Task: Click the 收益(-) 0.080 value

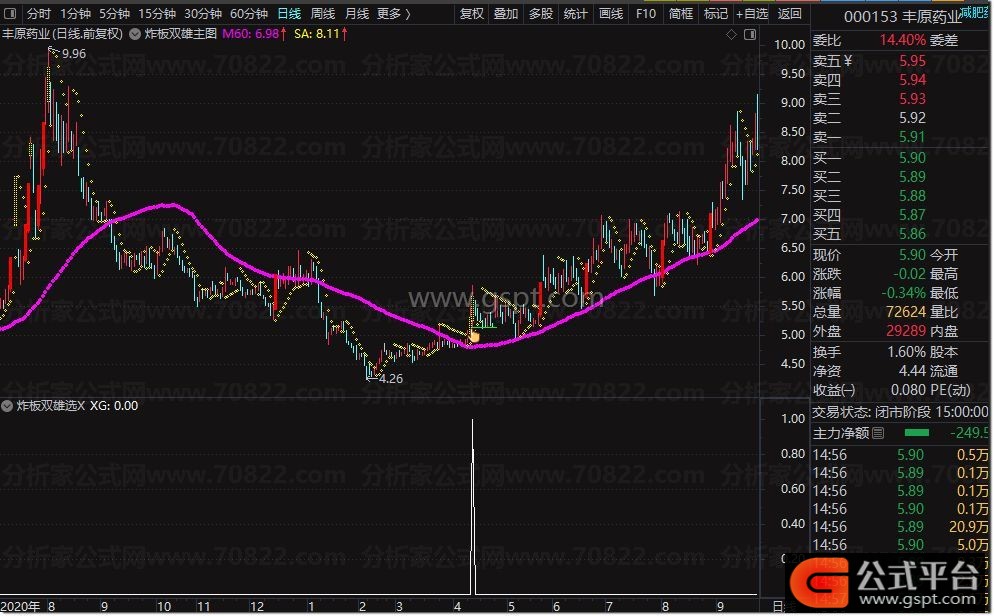Action: 909,390
